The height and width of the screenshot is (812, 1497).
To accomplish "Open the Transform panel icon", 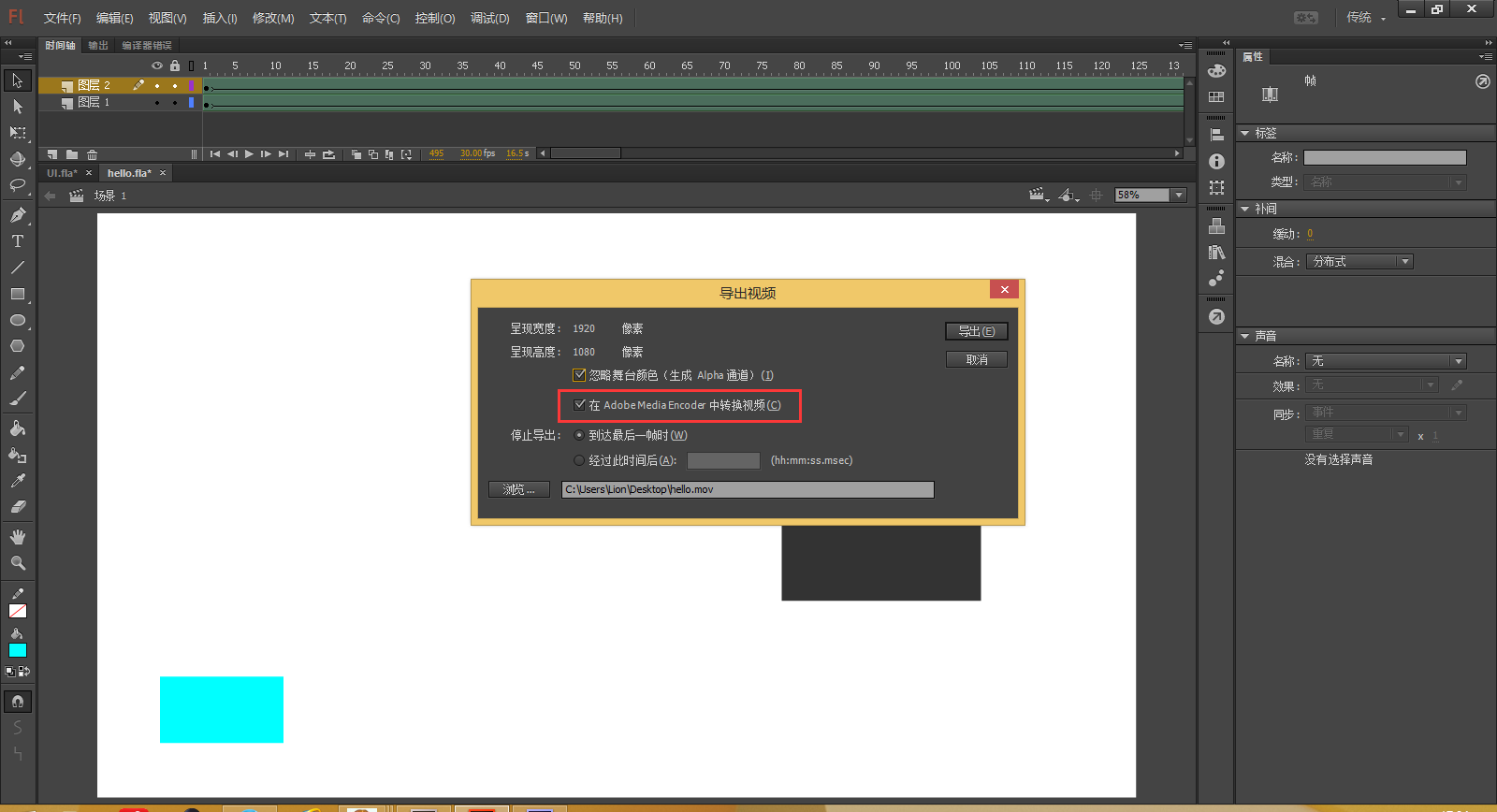I will point(1216,188).
